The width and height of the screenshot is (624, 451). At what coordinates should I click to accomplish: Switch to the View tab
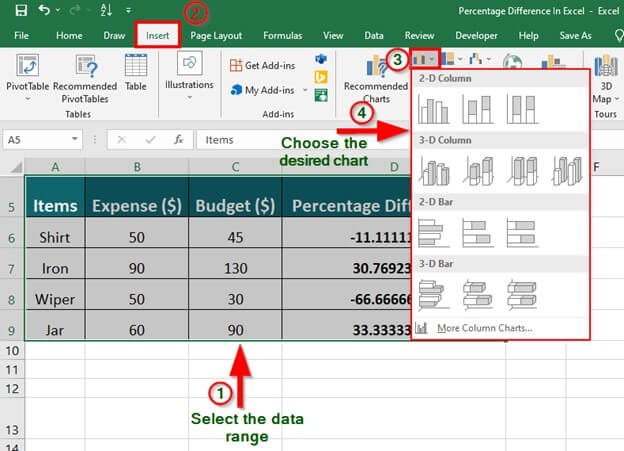click(x=333, y=36)
